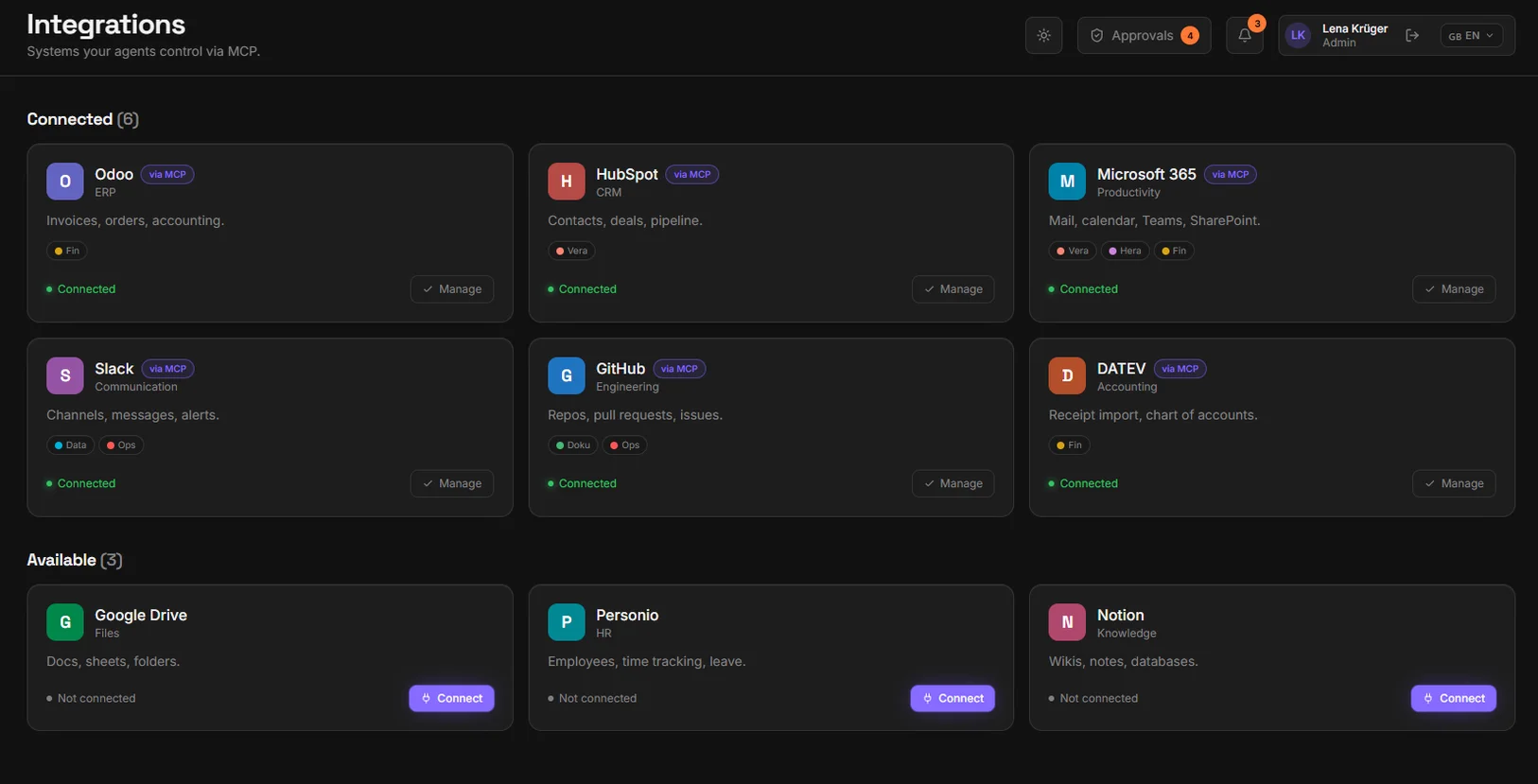Select the Fin tag on DATEV

click(x=1070, y=445)
